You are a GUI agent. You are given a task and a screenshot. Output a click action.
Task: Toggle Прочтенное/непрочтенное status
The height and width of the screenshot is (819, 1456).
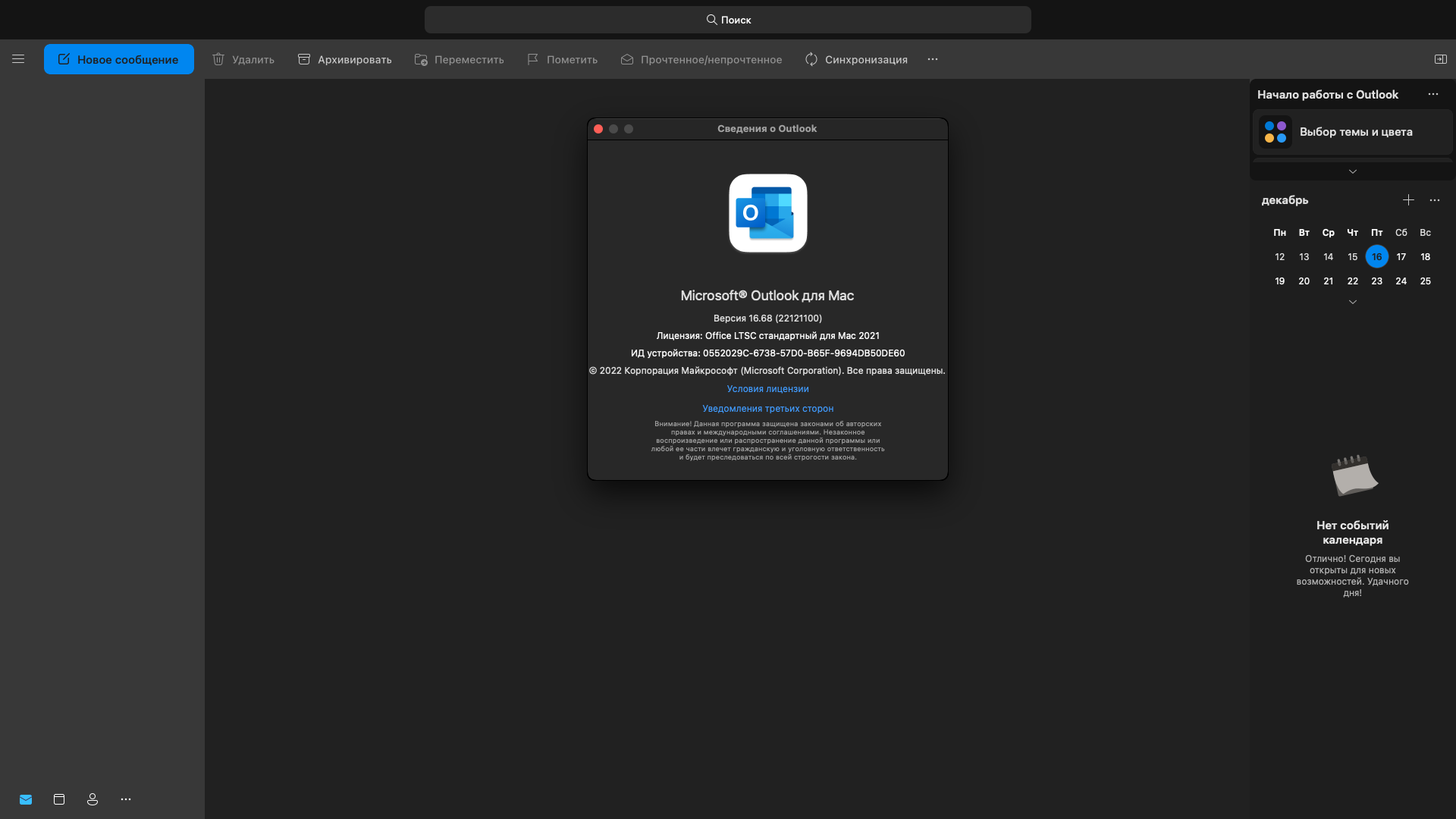click(x=701, y=59)
